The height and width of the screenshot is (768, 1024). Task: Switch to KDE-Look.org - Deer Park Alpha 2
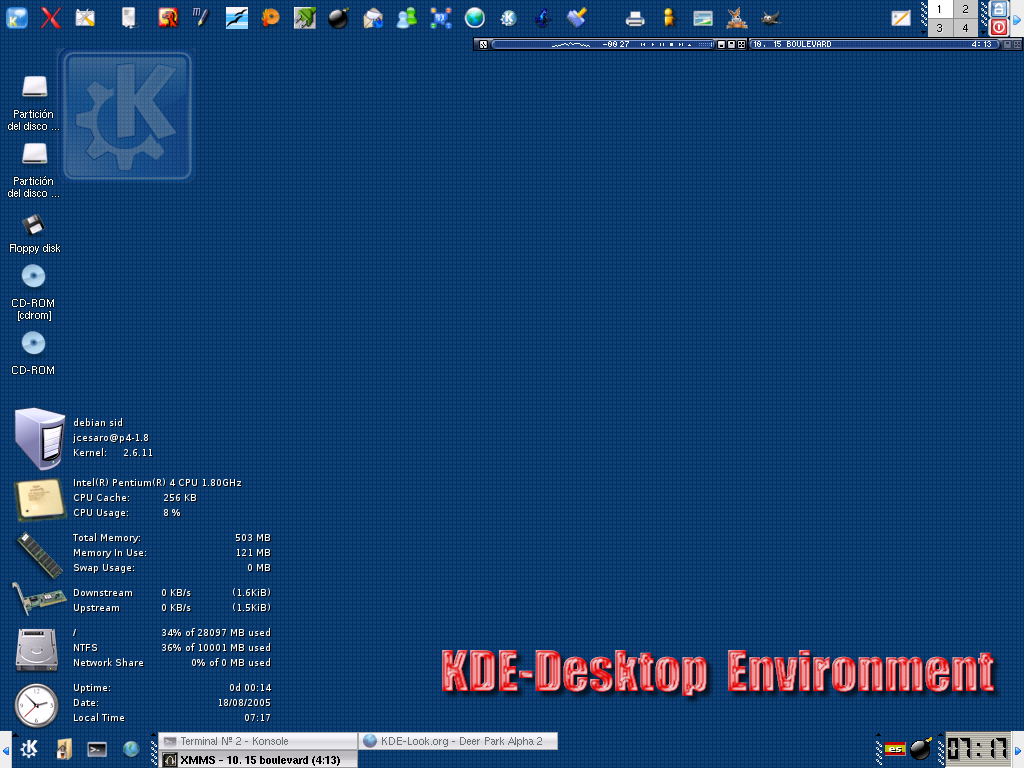click(x=458, y=741)
